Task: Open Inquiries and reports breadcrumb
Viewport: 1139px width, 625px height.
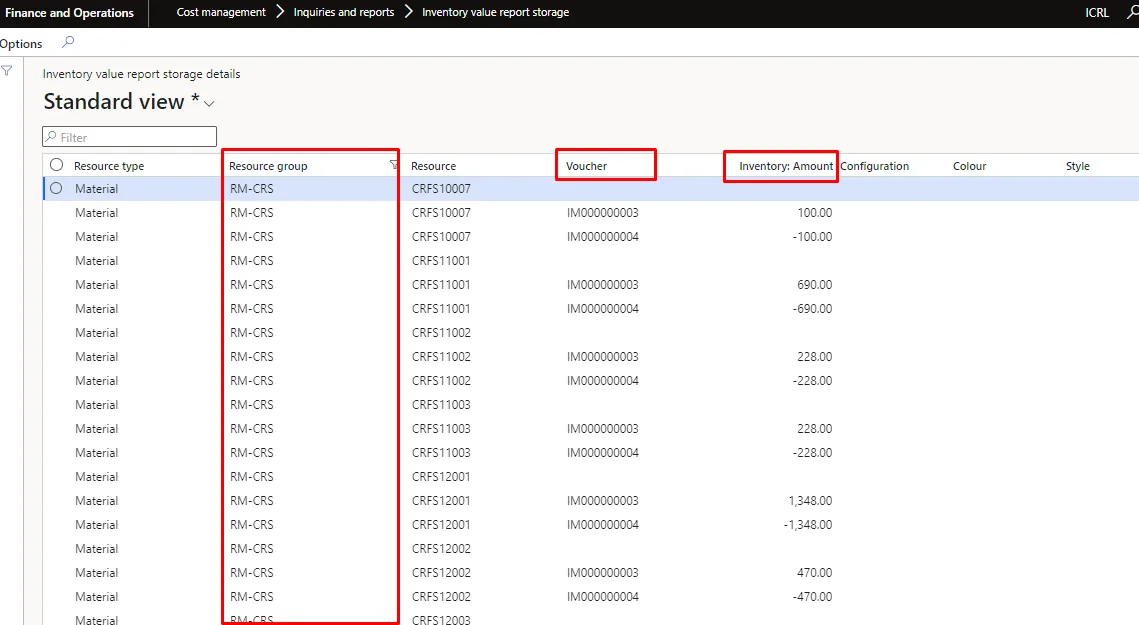Action: click(x=344, y=12)
